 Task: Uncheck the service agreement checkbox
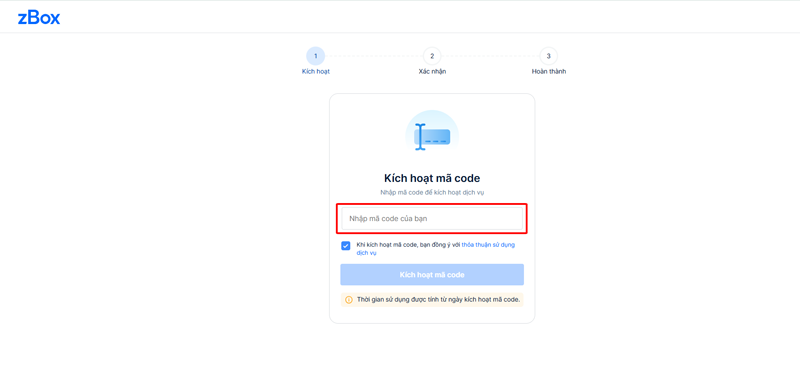345,246
